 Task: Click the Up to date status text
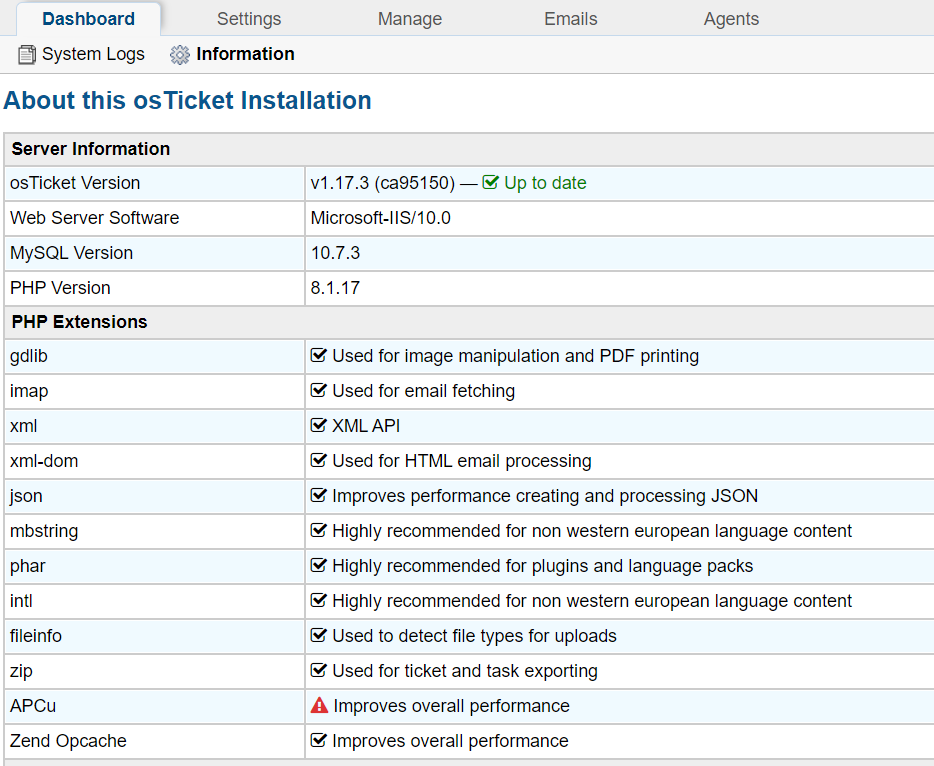click(545, 183)
